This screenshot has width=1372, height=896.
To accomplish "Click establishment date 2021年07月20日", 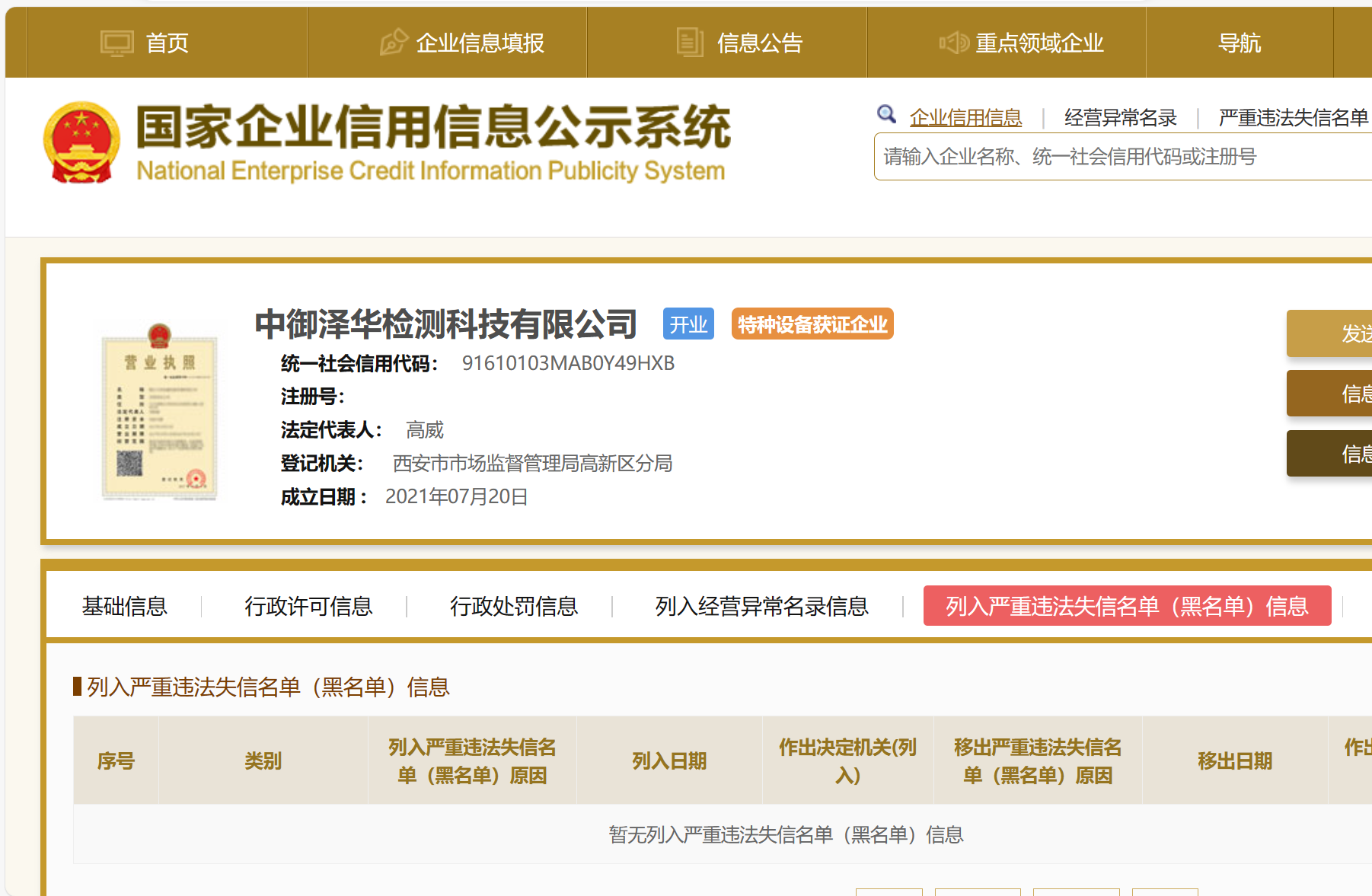I will click(457, 497).
